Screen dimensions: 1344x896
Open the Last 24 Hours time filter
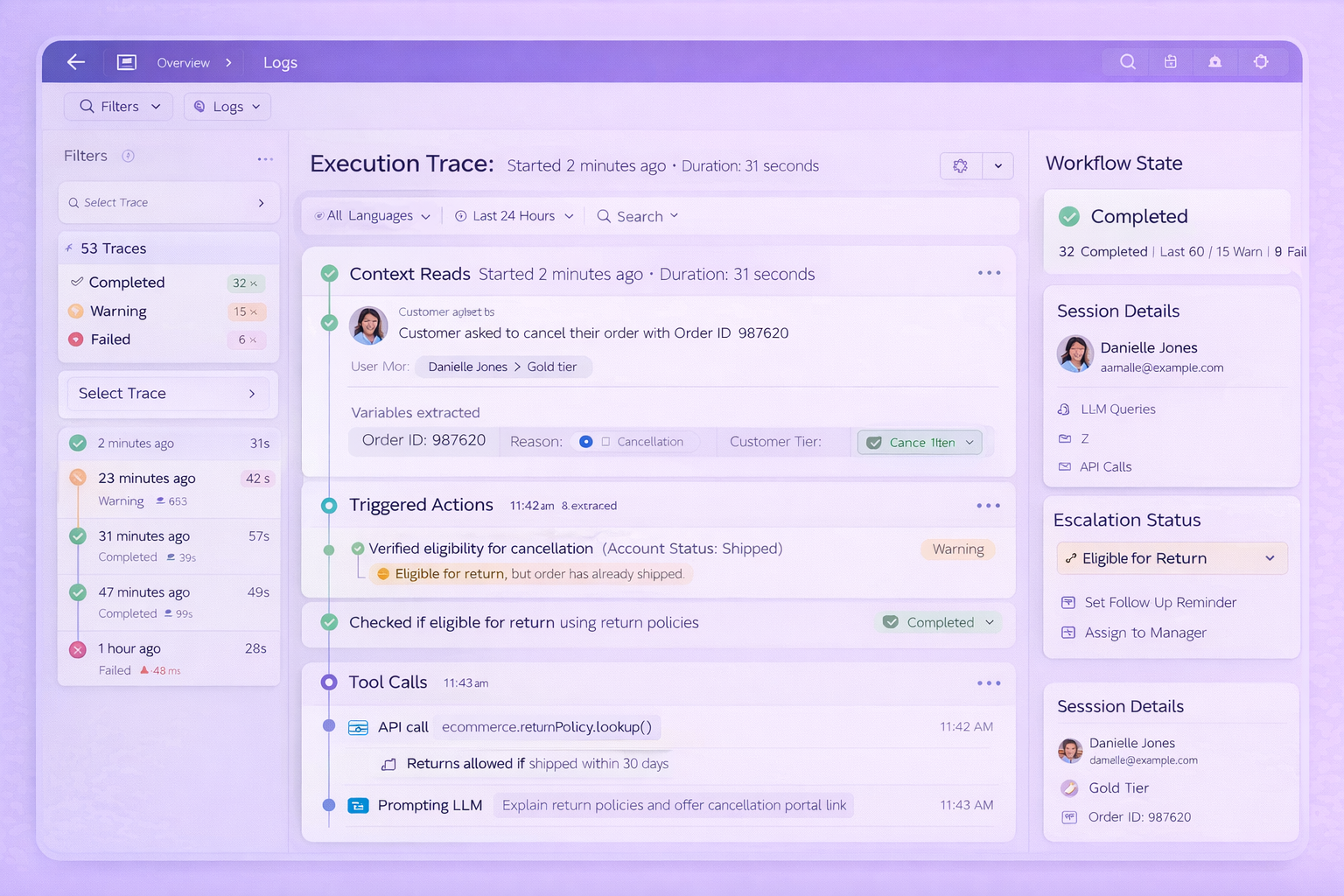(514, 216)
